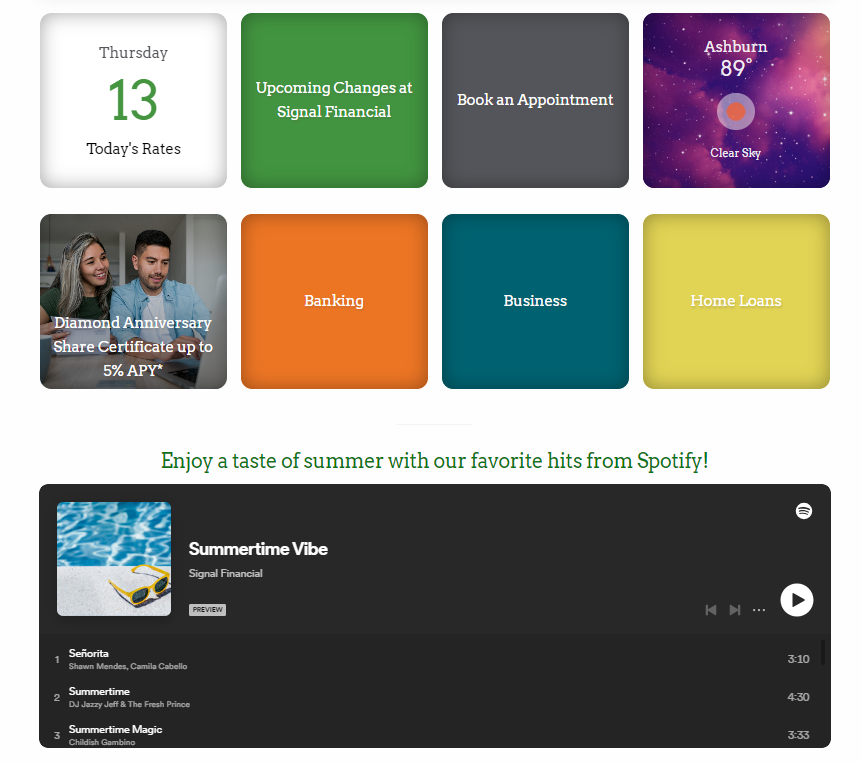Open the yellow Home Loans tile
862x762 pixels.
click(736, 301)
